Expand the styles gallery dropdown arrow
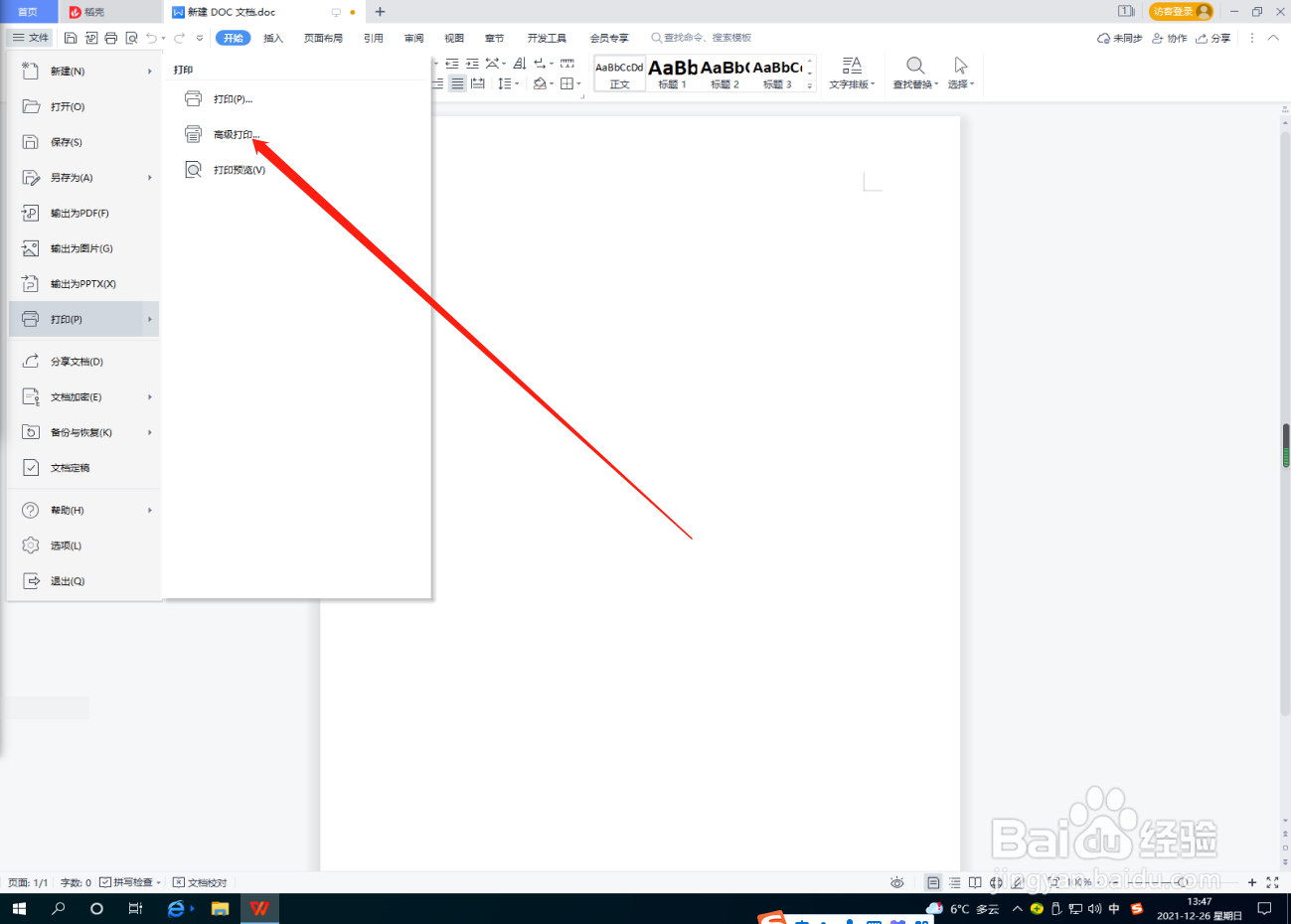This screenshot has height=924, width=1291. tap(810, 86)
